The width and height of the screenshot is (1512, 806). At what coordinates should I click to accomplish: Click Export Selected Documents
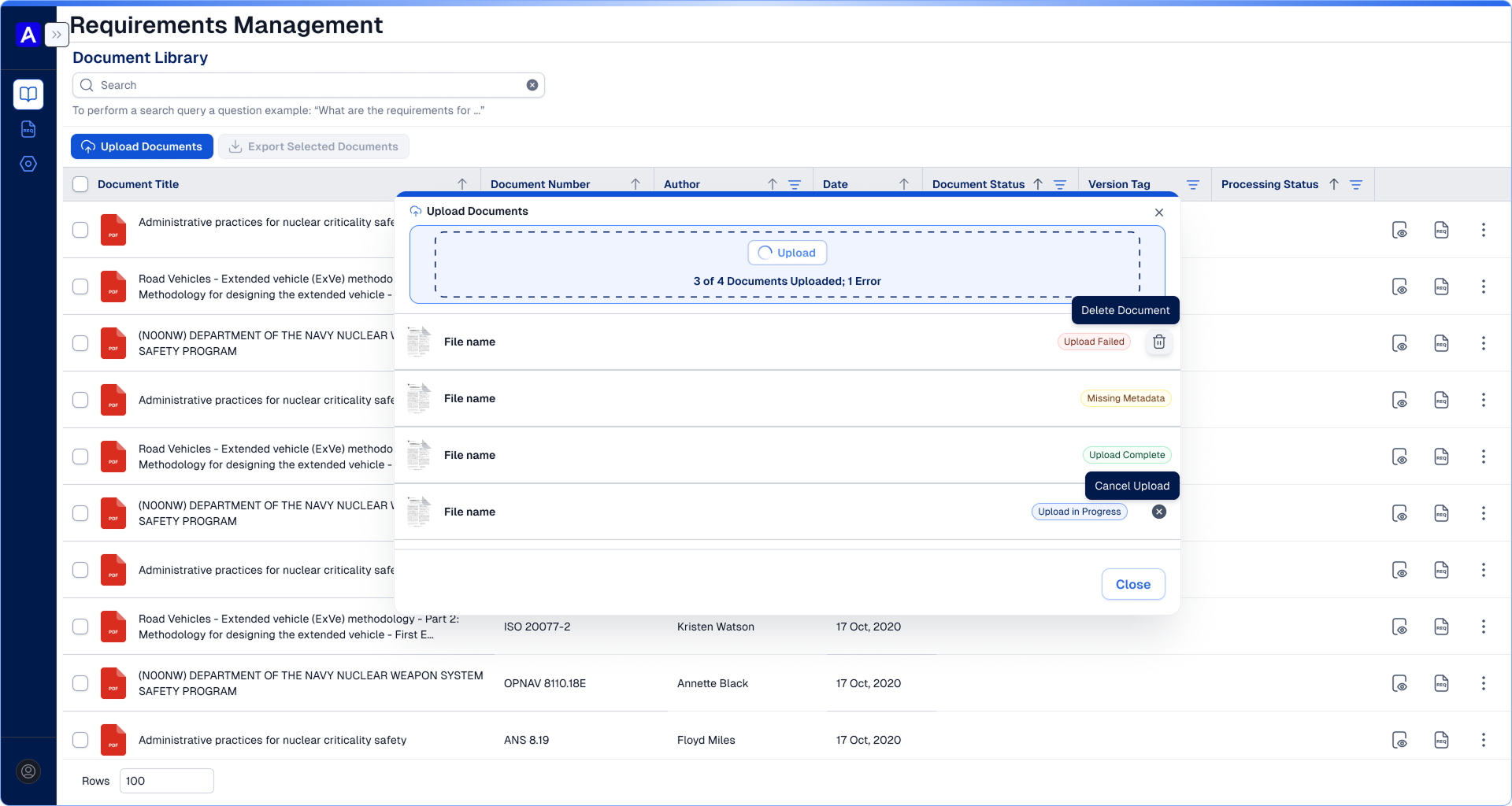click(313, 146)
